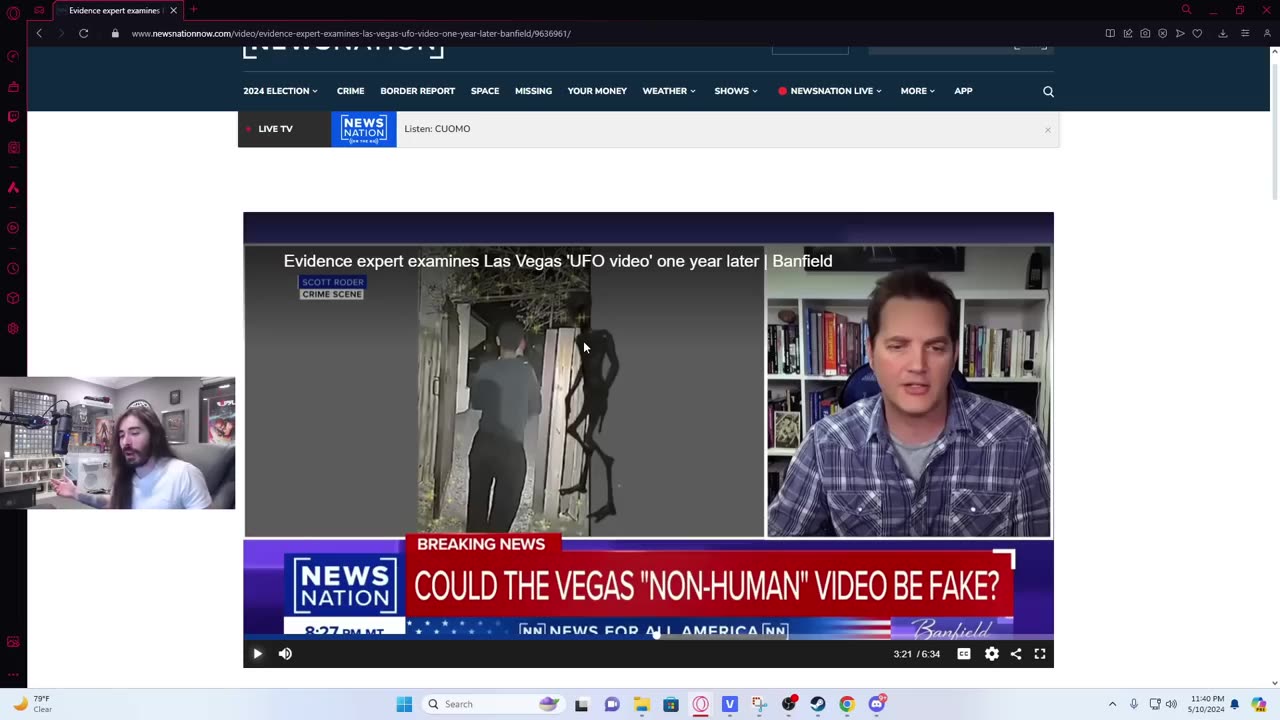The height and width of the screenshot is (720, 1280).
Task: Expand the Weather dropdown
Action: click(669, 91)
